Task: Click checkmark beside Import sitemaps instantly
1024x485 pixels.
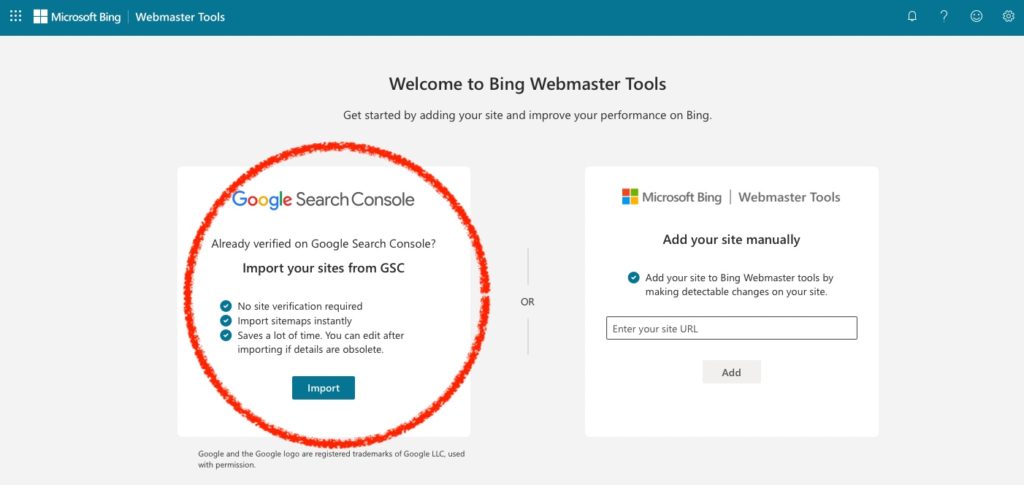Action: point(226,321)
